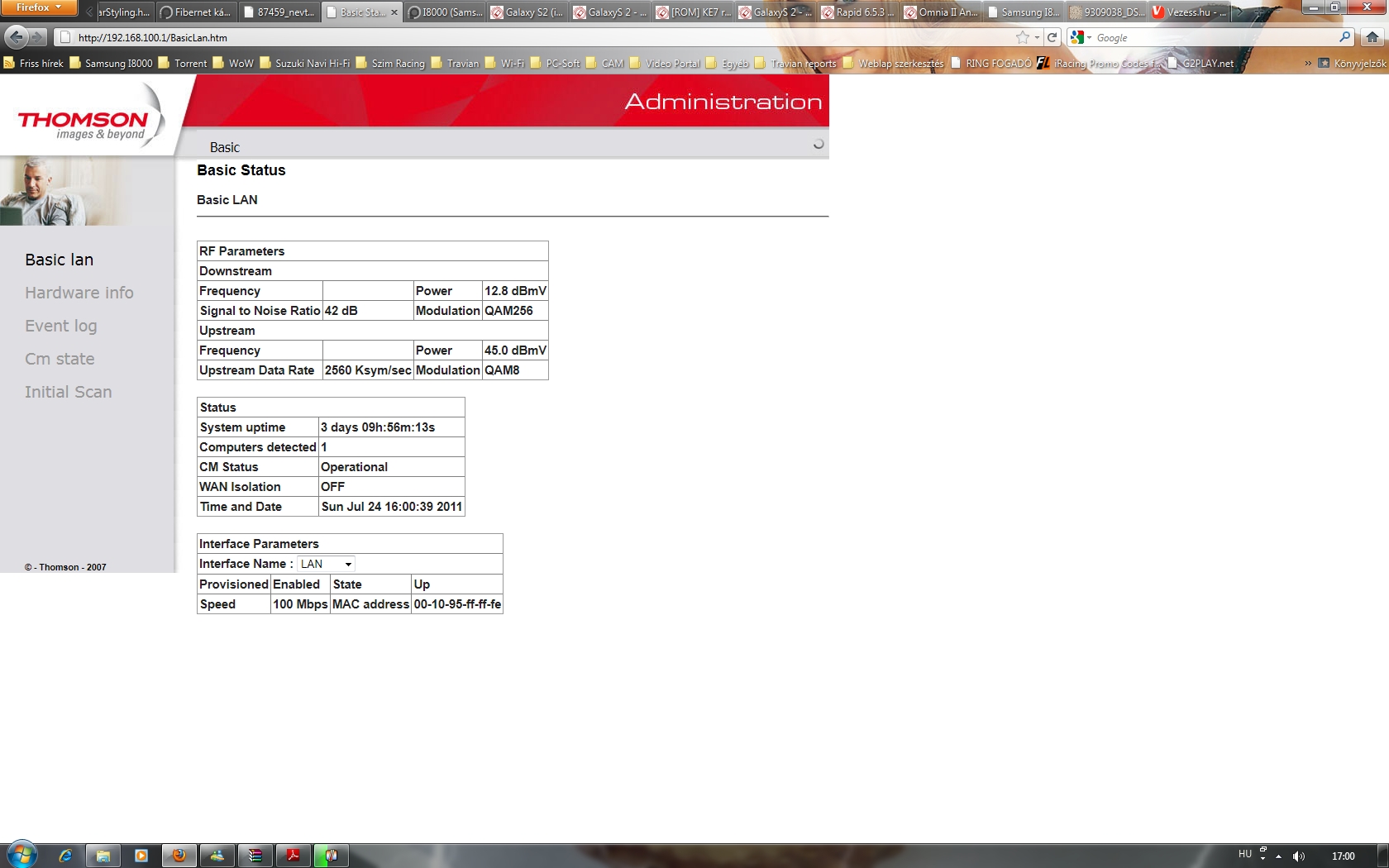Bookmark this page with the star icon
The width and height of the screenshot is (1389, 868).
tap(1023, 37)
